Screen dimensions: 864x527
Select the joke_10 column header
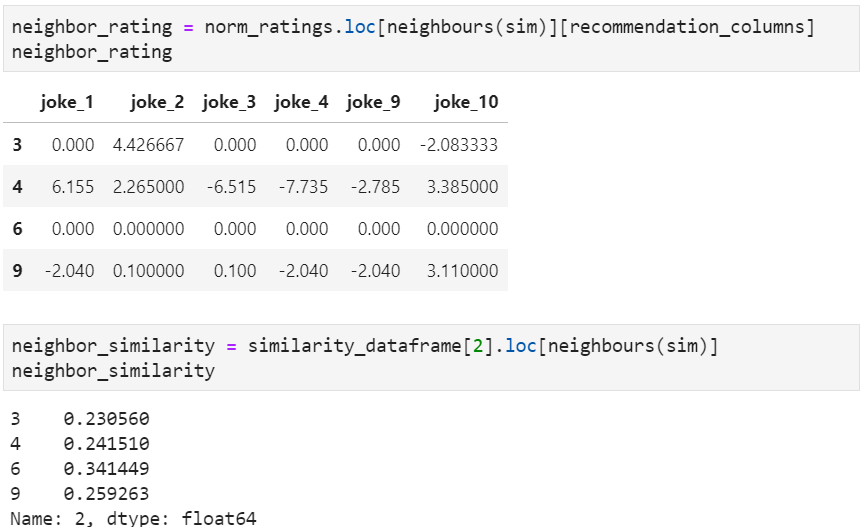tap(460, 102)
